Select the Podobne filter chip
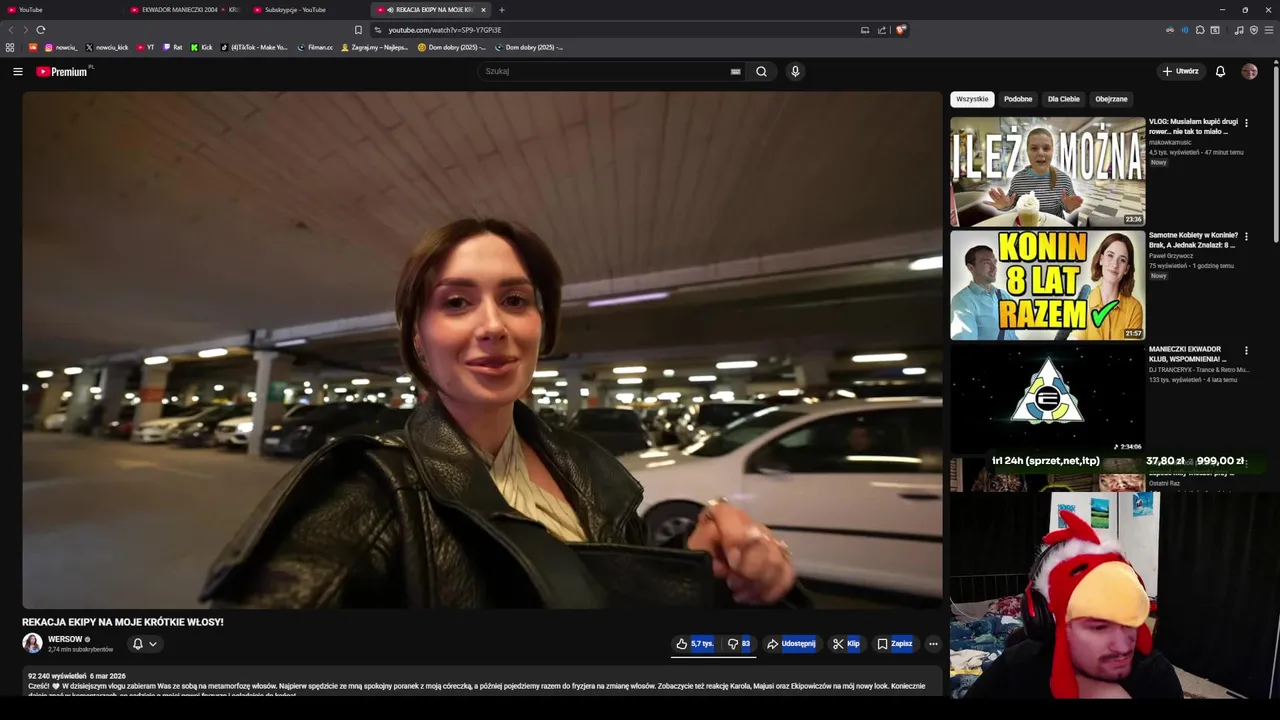Image resolution: width=1280 pixels, height=720 pixels. [x=1018, y=99]
